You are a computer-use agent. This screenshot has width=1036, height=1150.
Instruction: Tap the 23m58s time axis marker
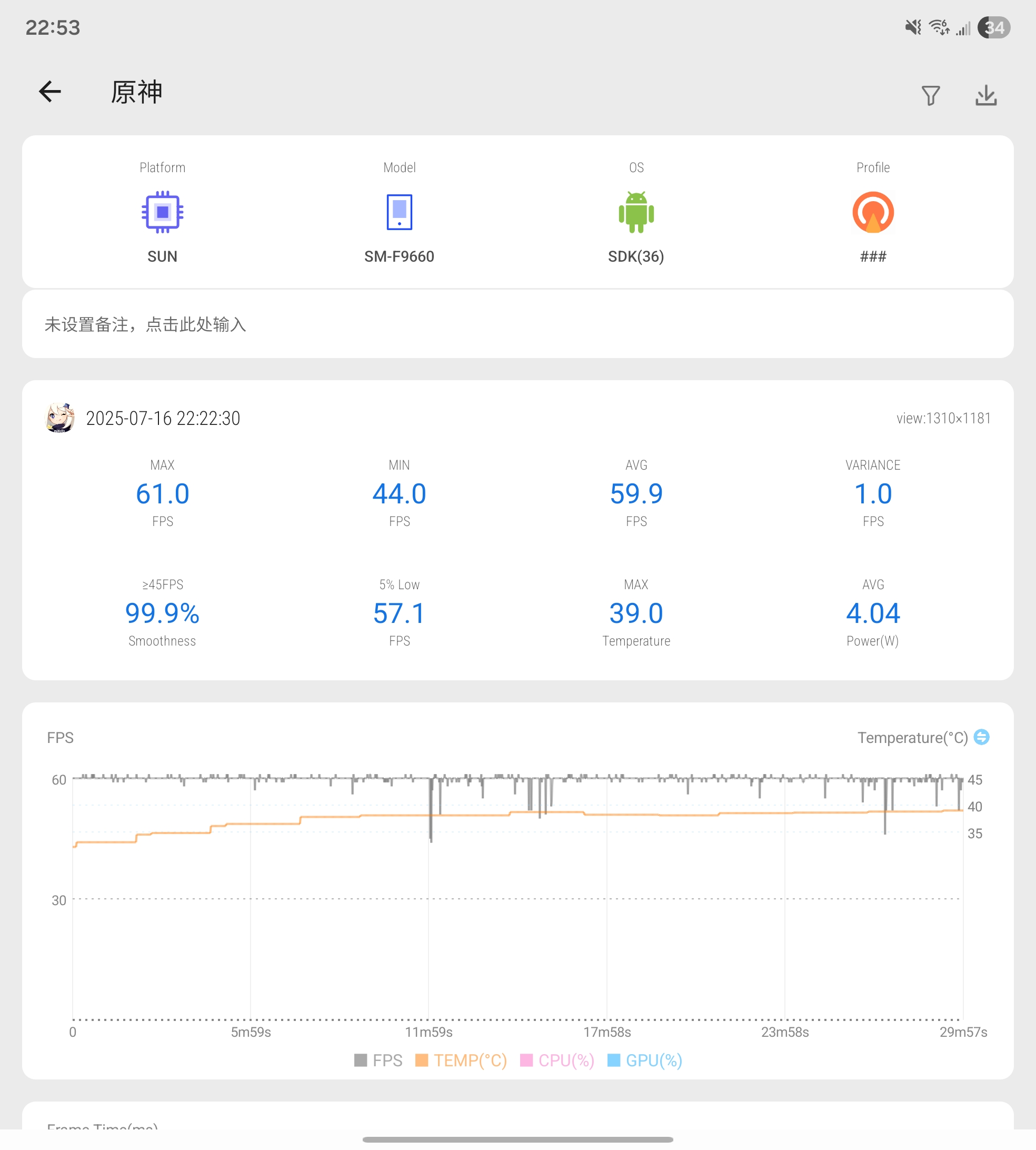pos(785,1032)
